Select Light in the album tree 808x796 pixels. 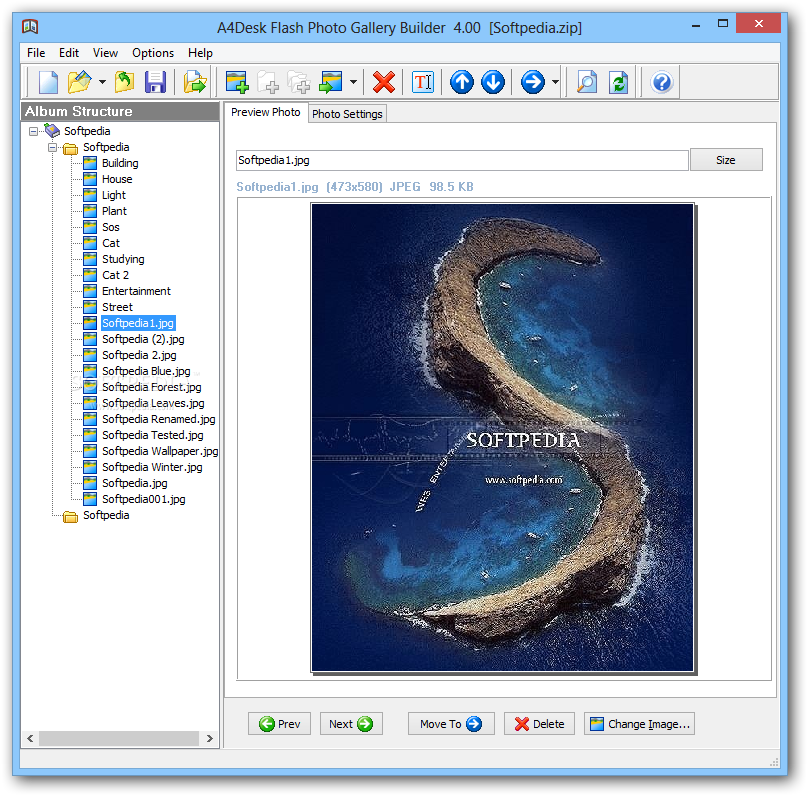point(113,195)
